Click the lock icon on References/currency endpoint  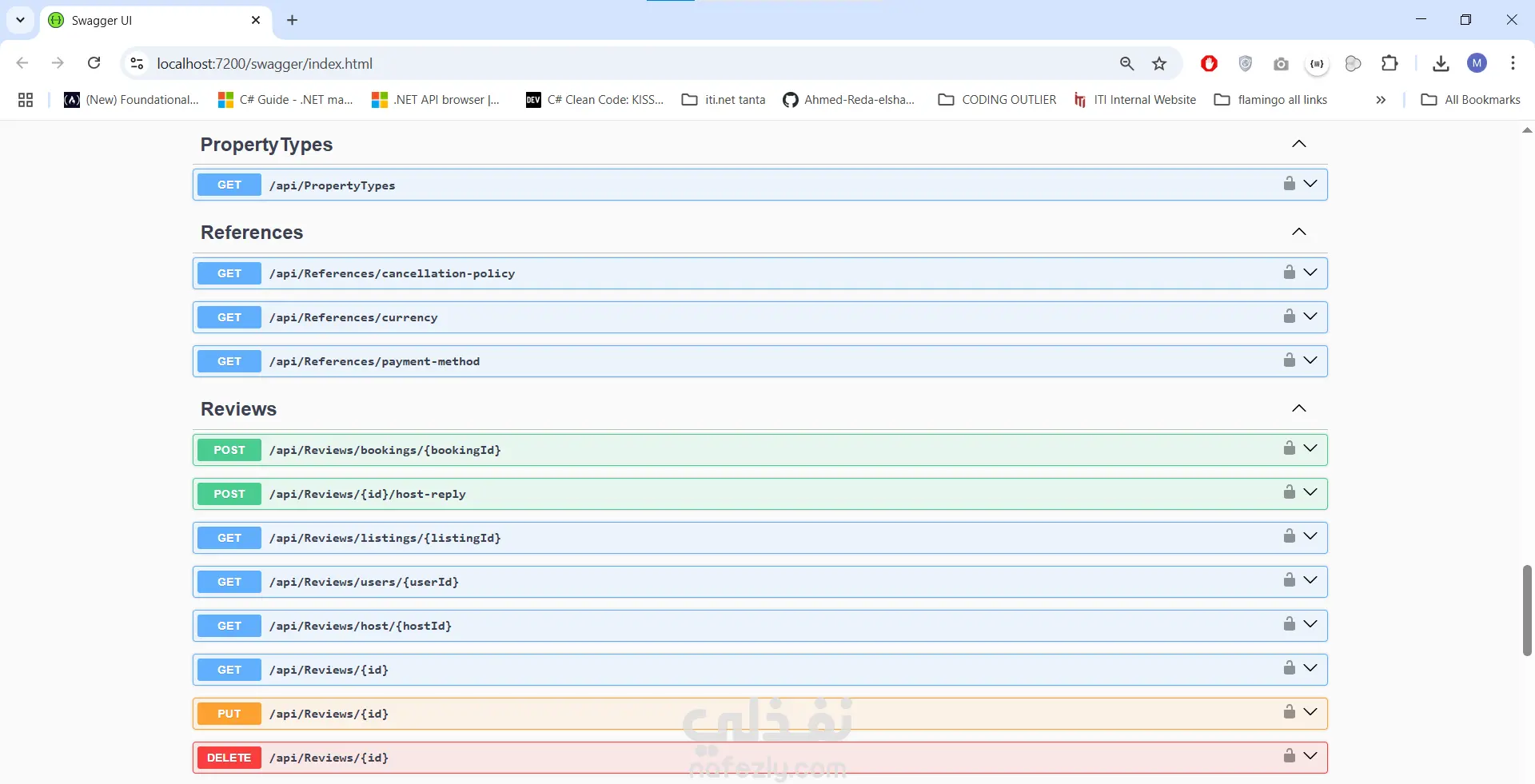click(x=1289, y=316)
